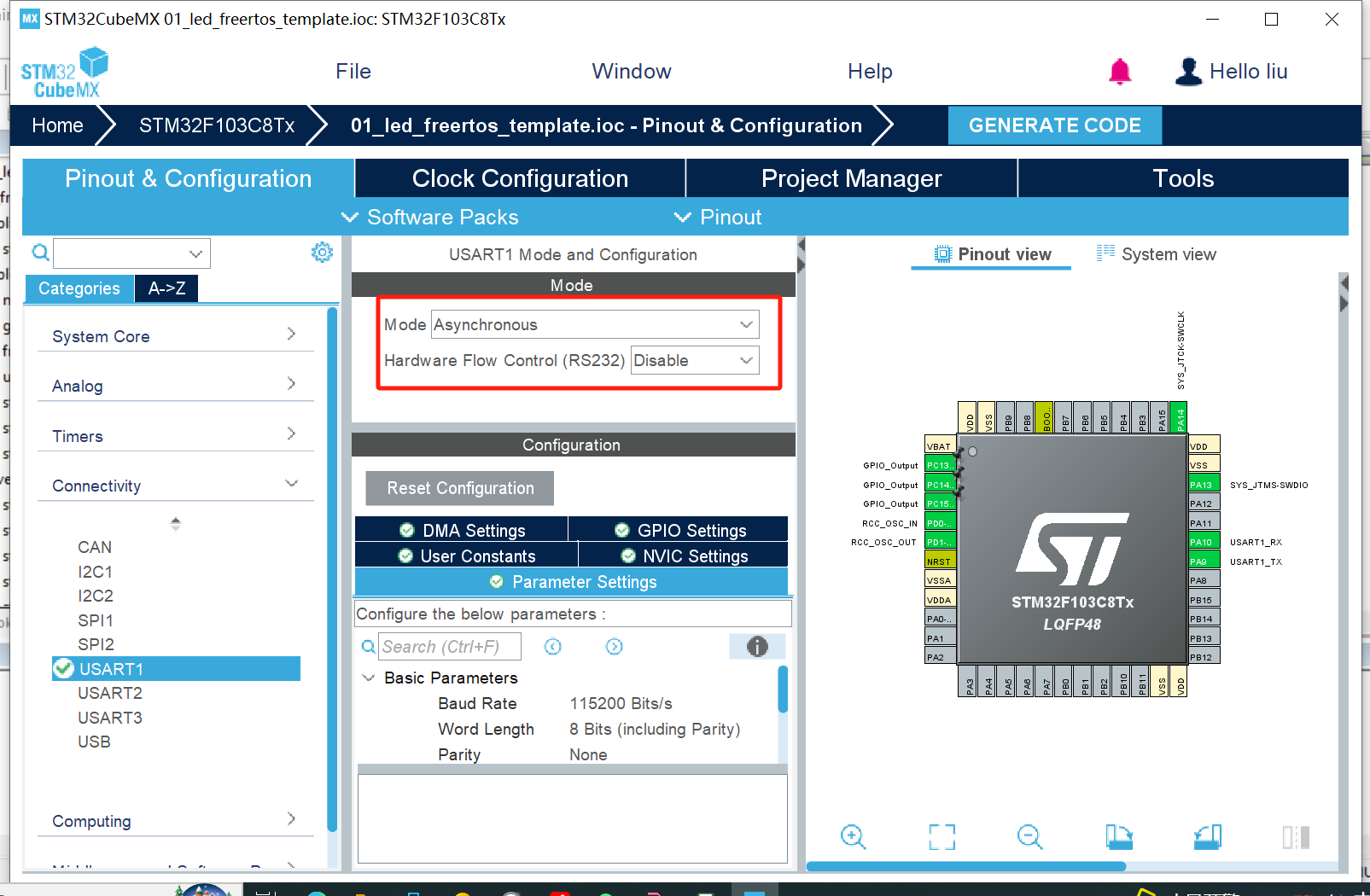Go to next parameter search result
The width and height of the screenshot is (1370, 896).
pyautogui.click(x=615, y=647)
